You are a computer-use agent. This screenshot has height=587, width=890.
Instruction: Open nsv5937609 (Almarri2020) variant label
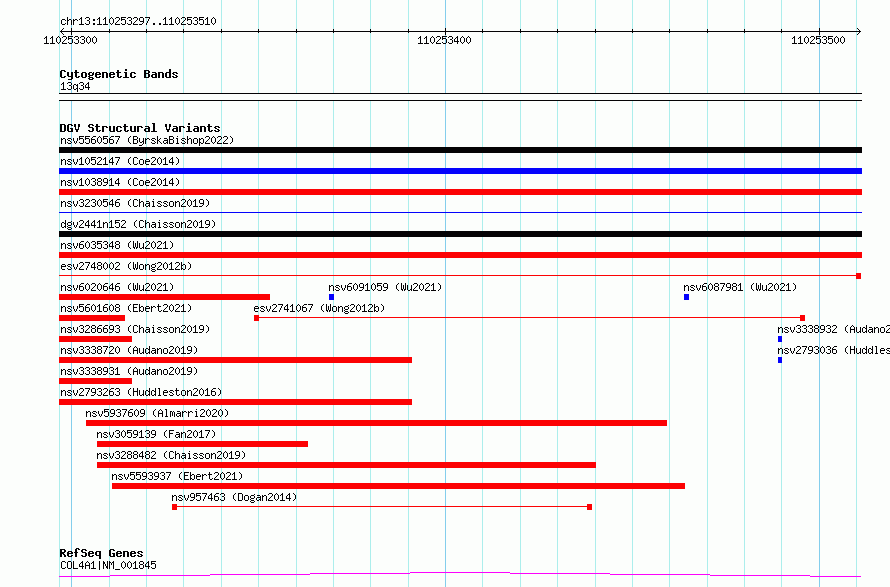[157, 413]
